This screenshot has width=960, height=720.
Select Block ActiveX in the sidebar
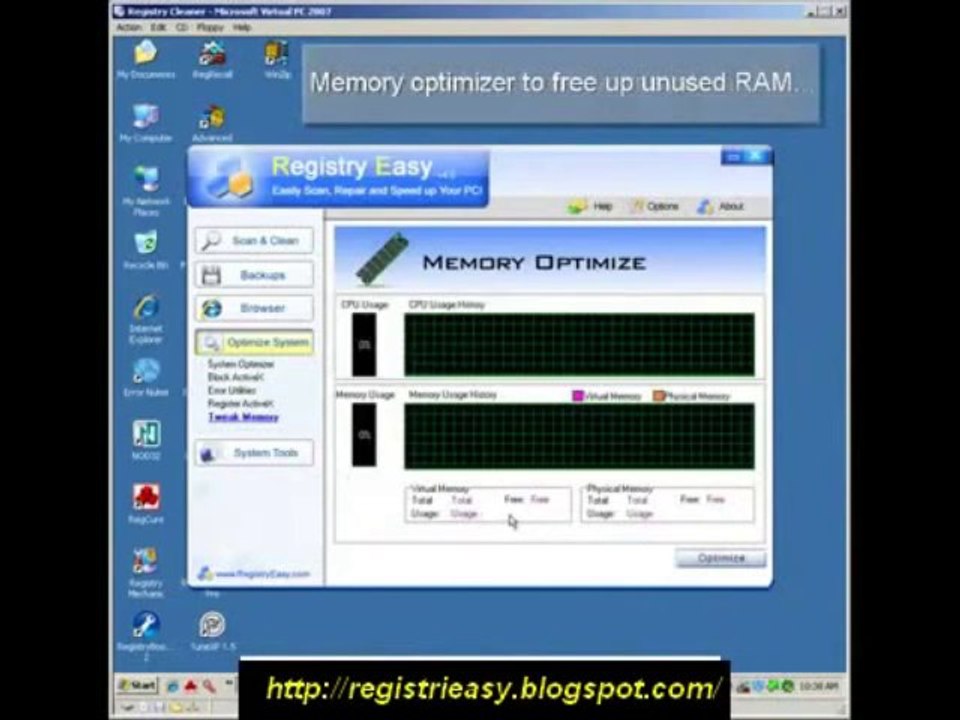(x=235, y=377)
